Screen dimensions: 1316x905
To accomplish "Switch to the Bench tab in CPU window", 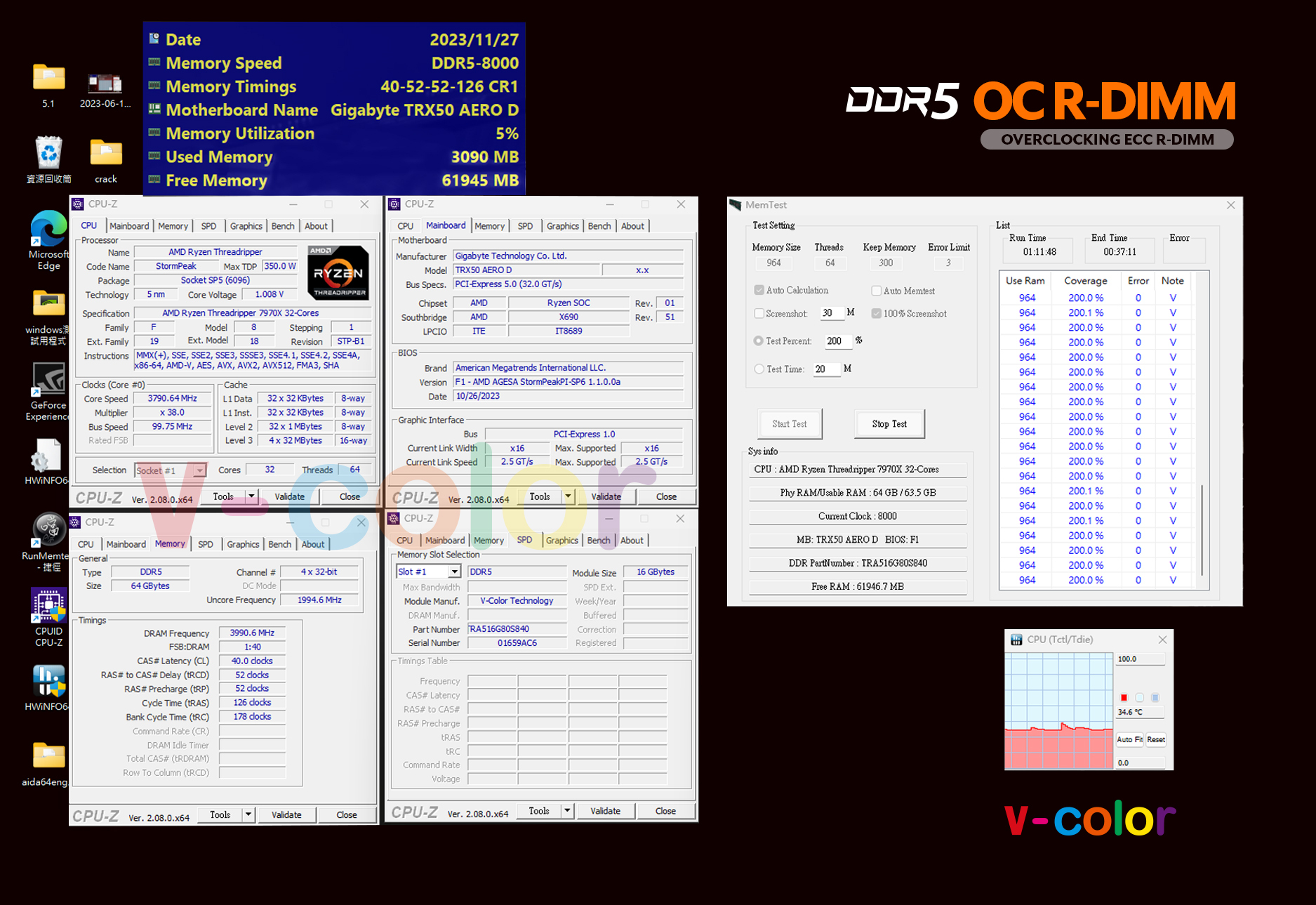I will point(283,226).
